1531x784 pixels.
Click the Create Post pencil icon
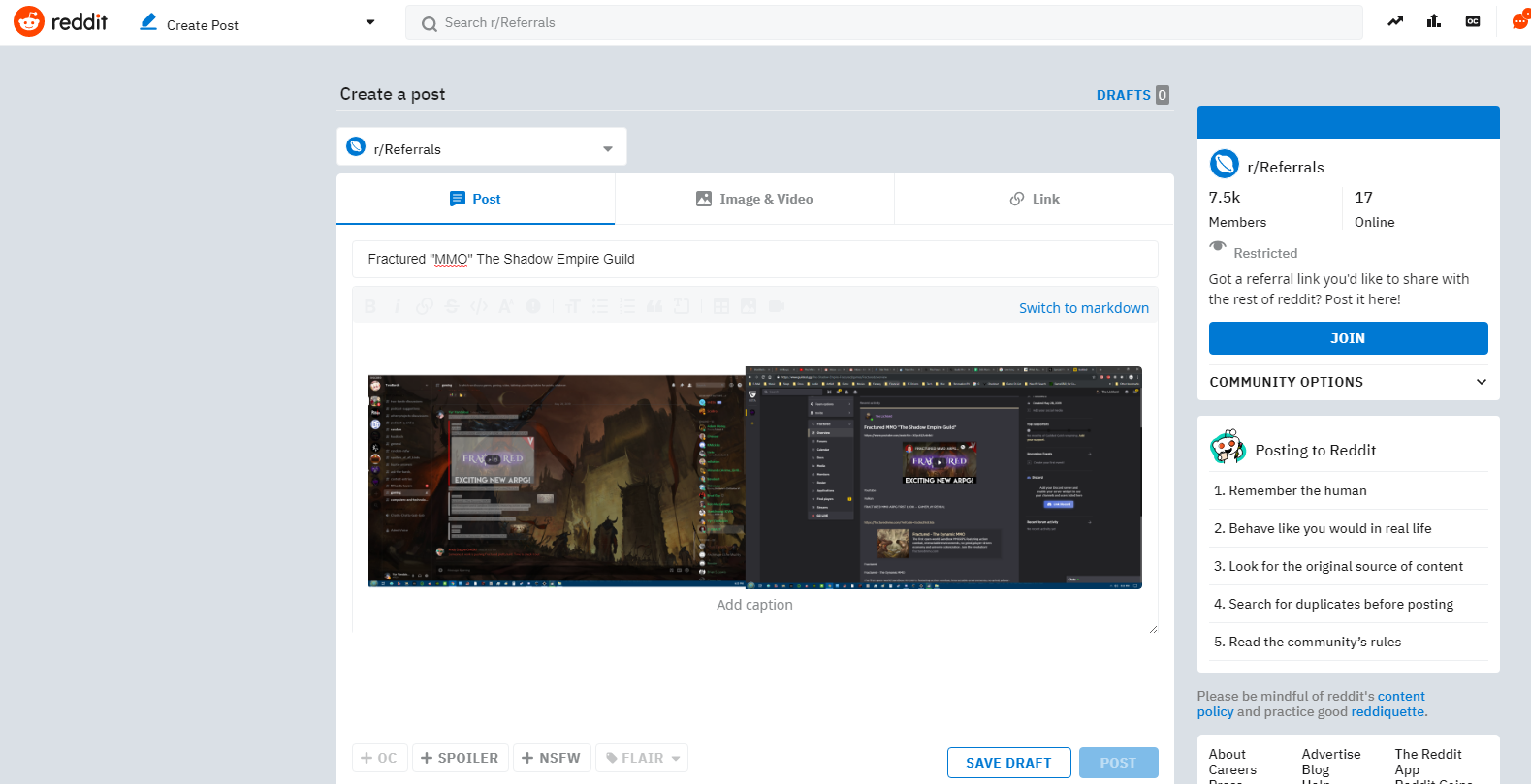(x=148, y=22)
